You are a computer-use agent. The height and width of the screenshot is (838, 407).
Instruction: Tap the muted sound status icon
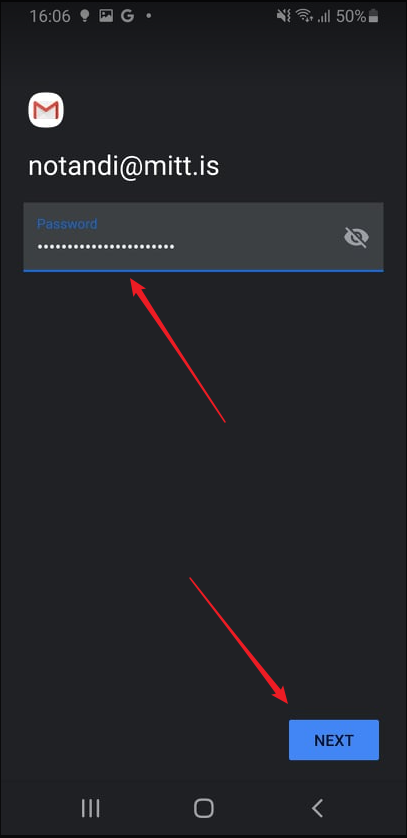tap(283, 16)
